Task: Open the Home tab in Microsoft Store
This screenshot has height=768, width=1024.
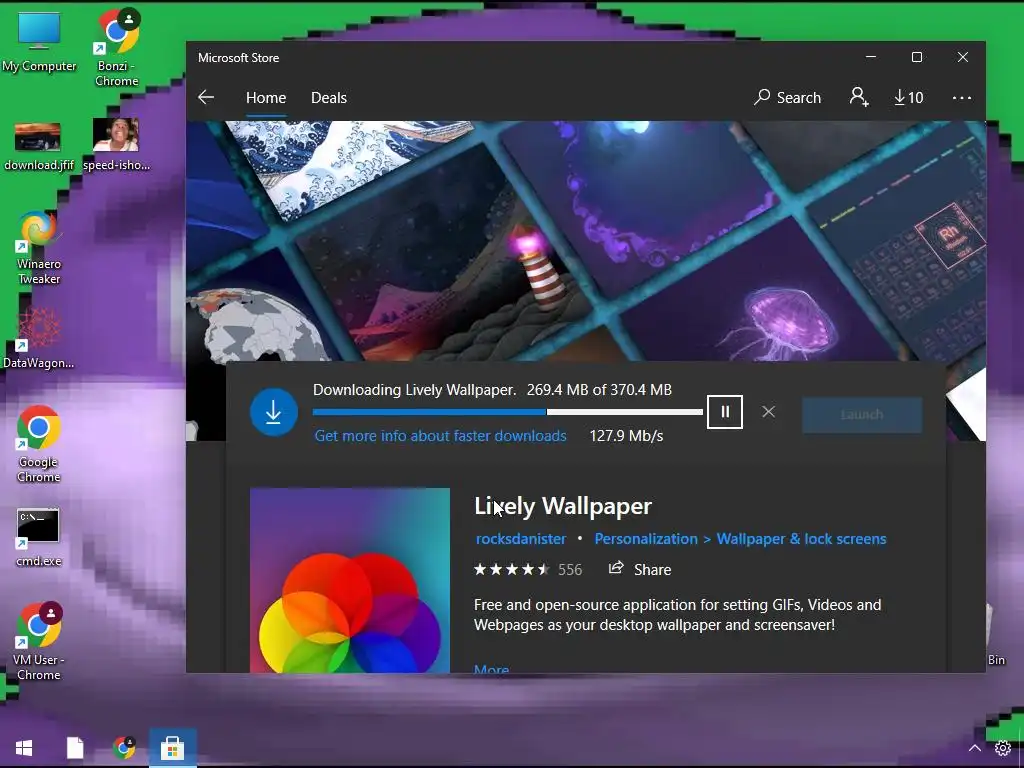Action: (x=266, y=98)
